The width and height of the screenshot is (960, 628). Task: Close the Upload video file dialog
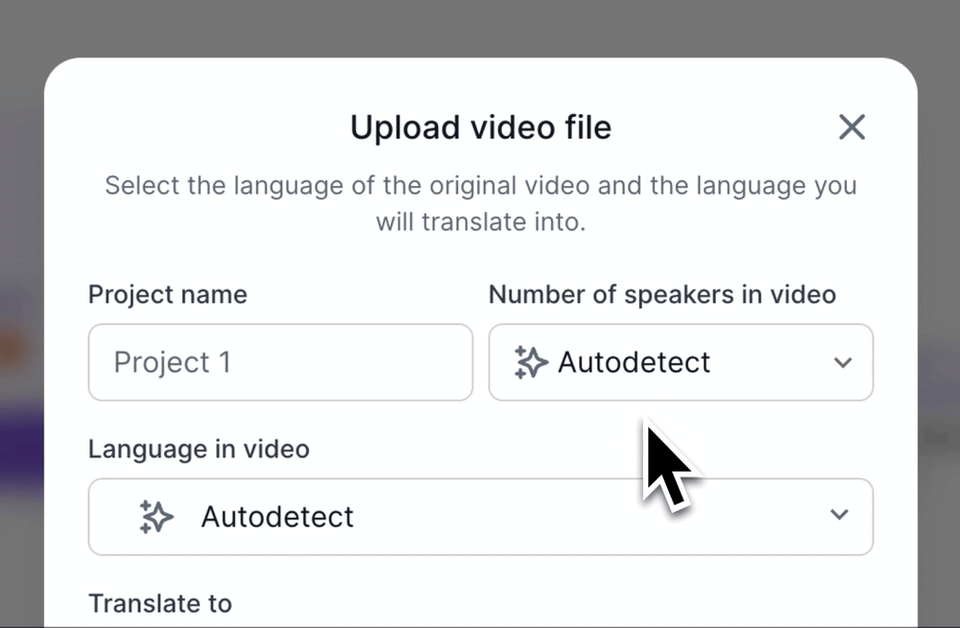click(x=851, y=127)
